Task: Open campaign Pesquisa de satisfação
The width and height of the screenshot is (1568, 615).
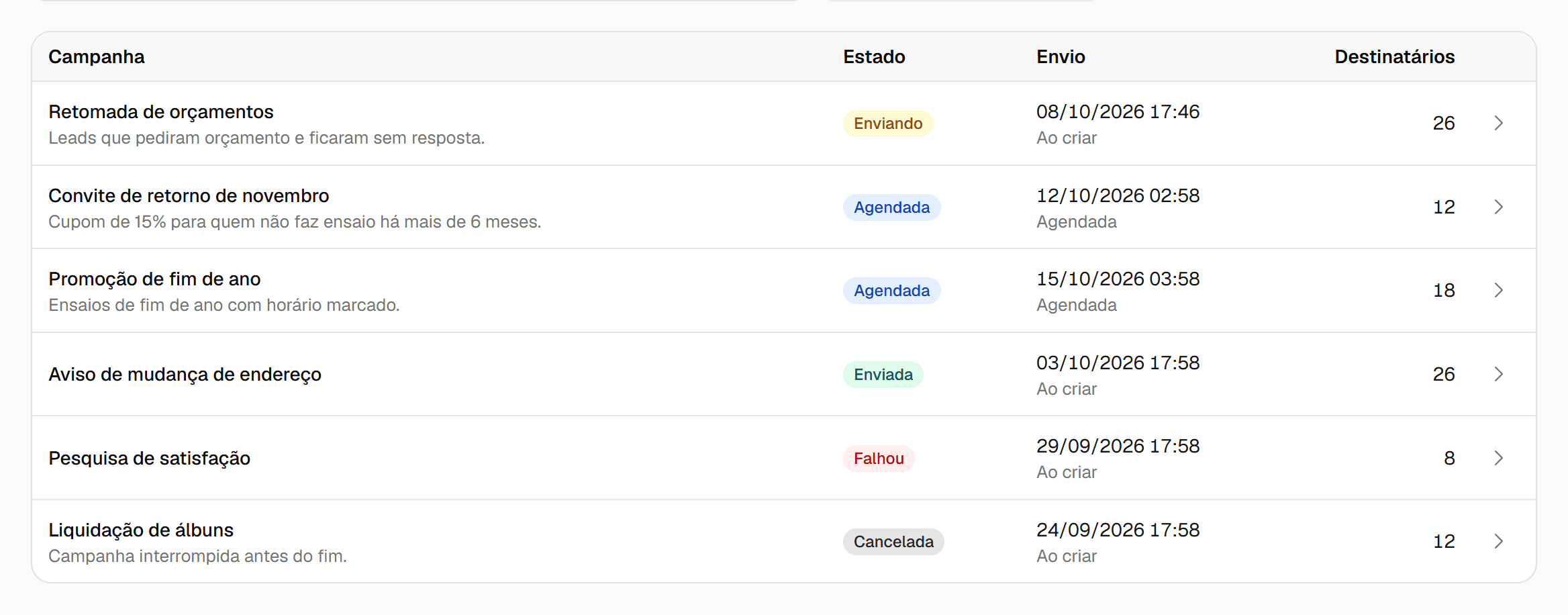Action: [149, 458]
